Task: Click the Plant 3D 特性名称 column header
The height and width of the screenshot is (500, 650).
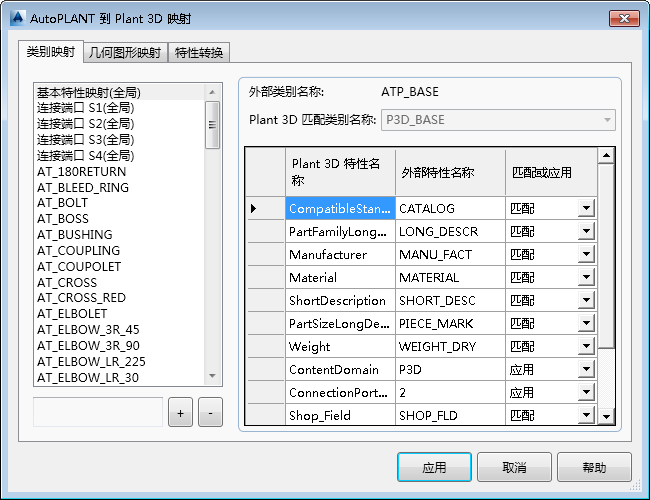Action: 340,172
